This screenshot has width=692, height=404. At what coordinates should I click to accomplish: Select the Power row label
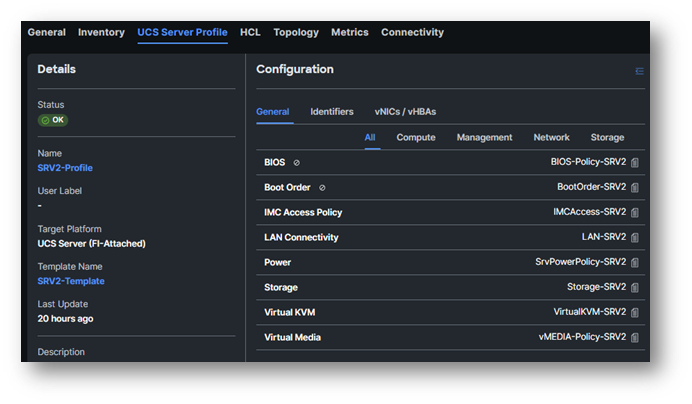click(x=278, y=263)
